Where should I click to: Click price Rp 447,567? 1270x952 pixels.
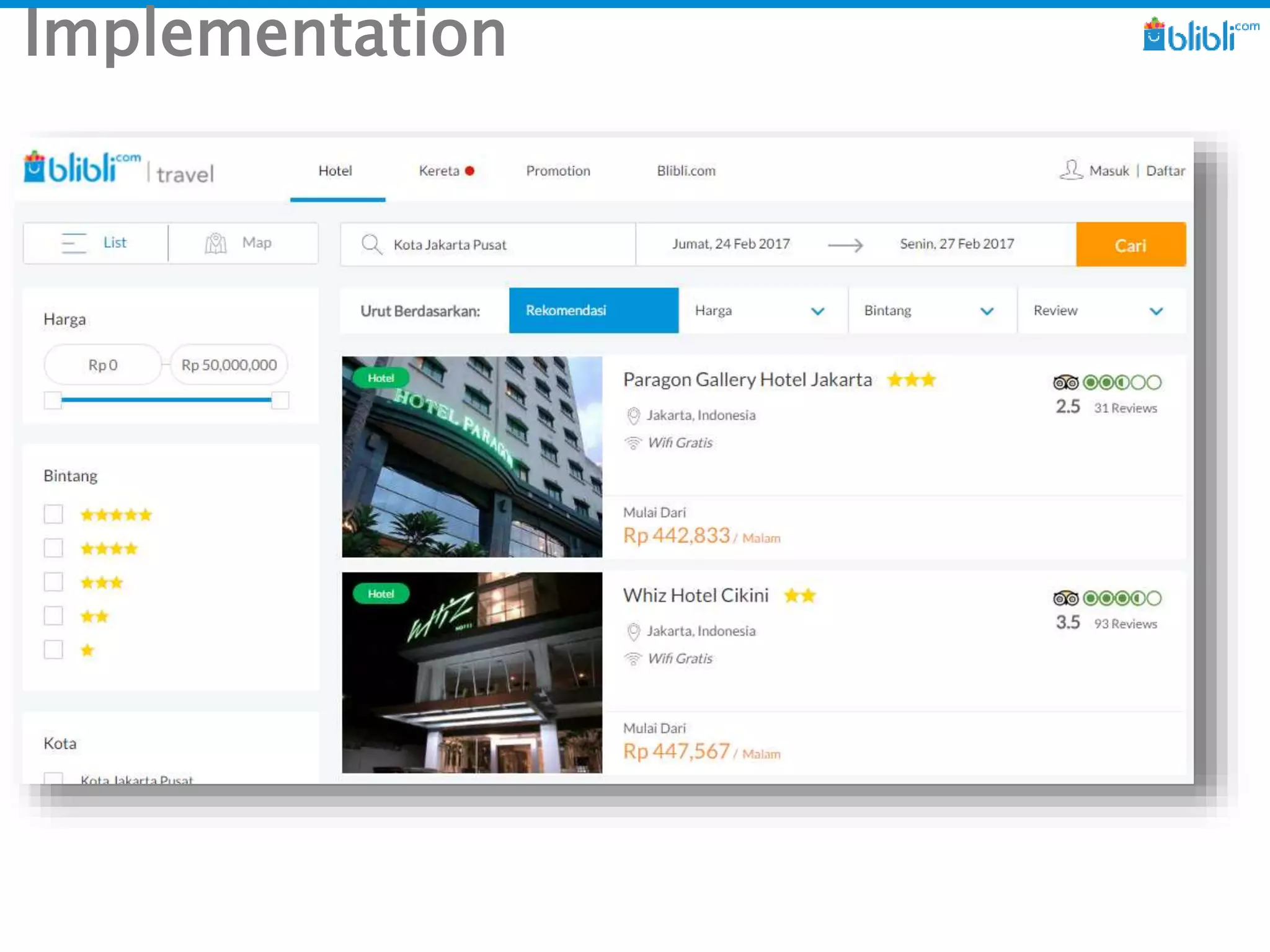point(677,751)
